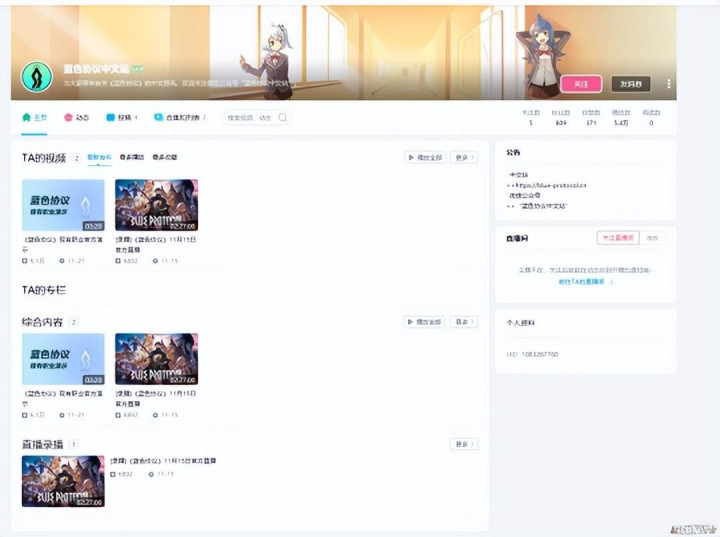Click clock icon beside 11-15 in 直播录播
The width and height of the screenshot is (720, 537).
tap(151, 474)
